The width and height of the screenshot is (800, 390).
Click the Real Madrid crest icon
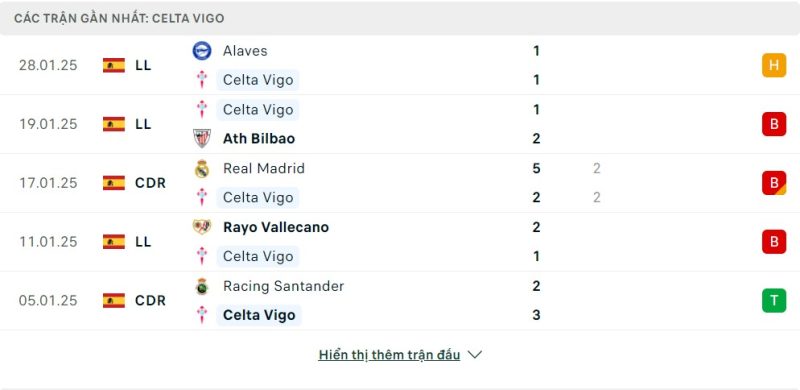(x=202, y=168)
